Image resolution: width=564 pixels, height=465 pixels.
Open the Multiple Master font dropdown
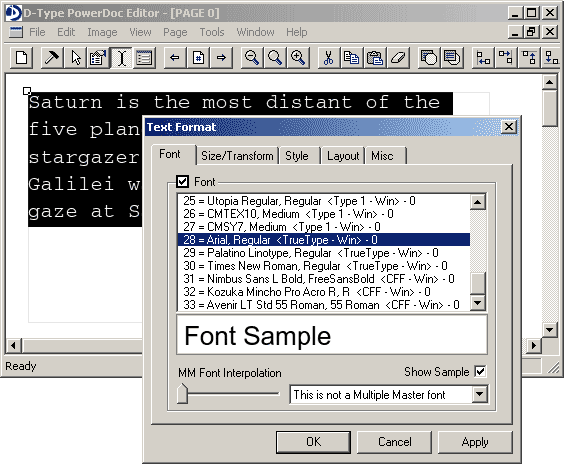479,395
